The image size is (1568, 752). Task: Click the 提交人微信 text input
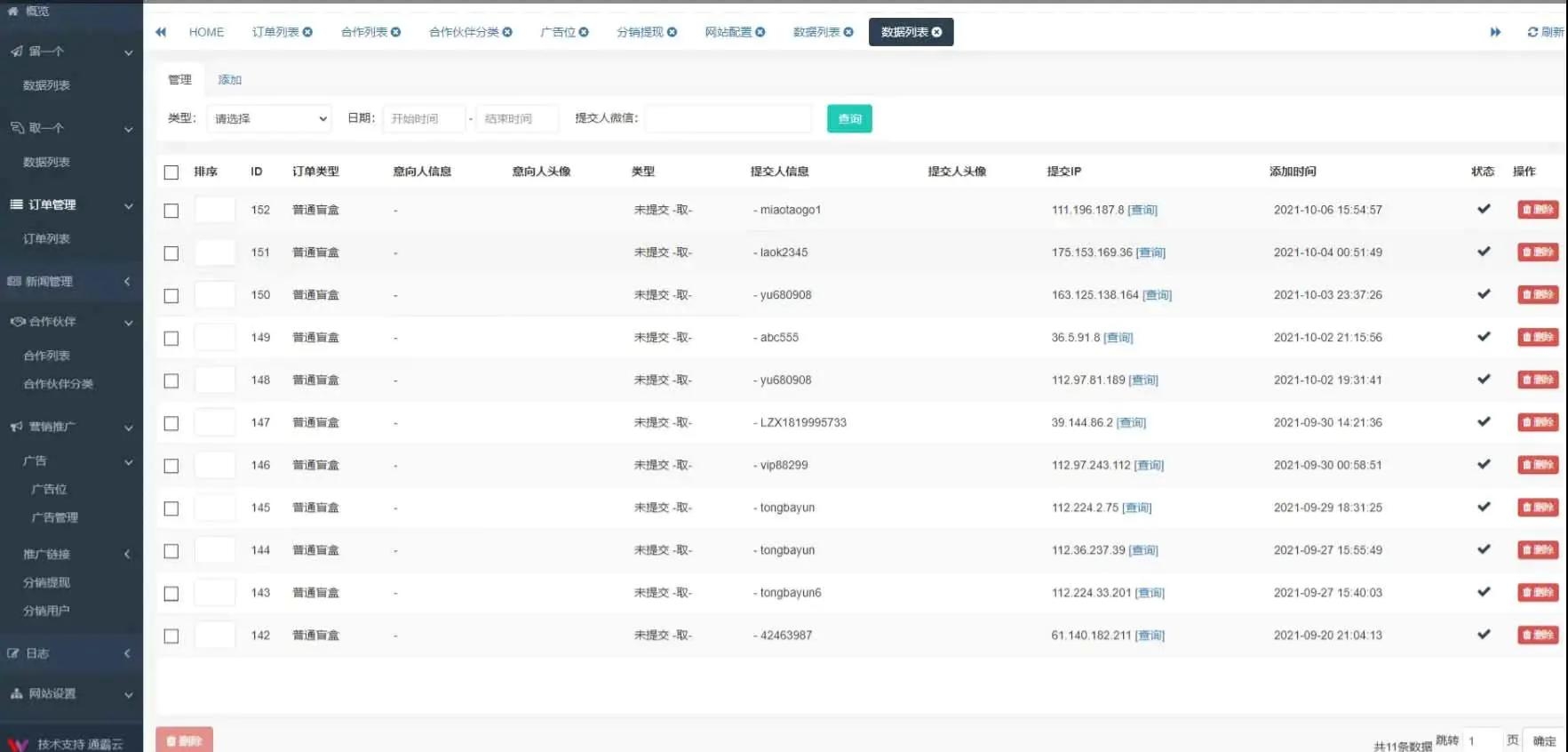(x=728, y=119)
